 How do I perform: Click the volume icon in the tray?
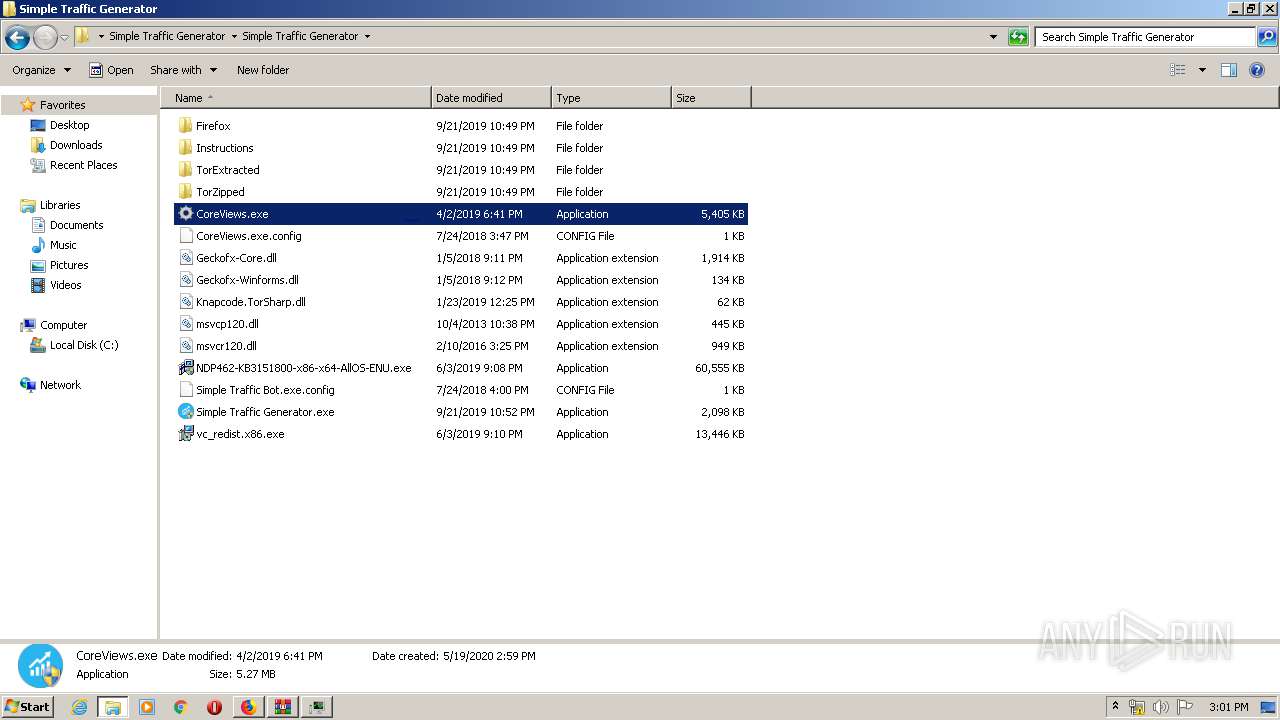pos(1160,707)
